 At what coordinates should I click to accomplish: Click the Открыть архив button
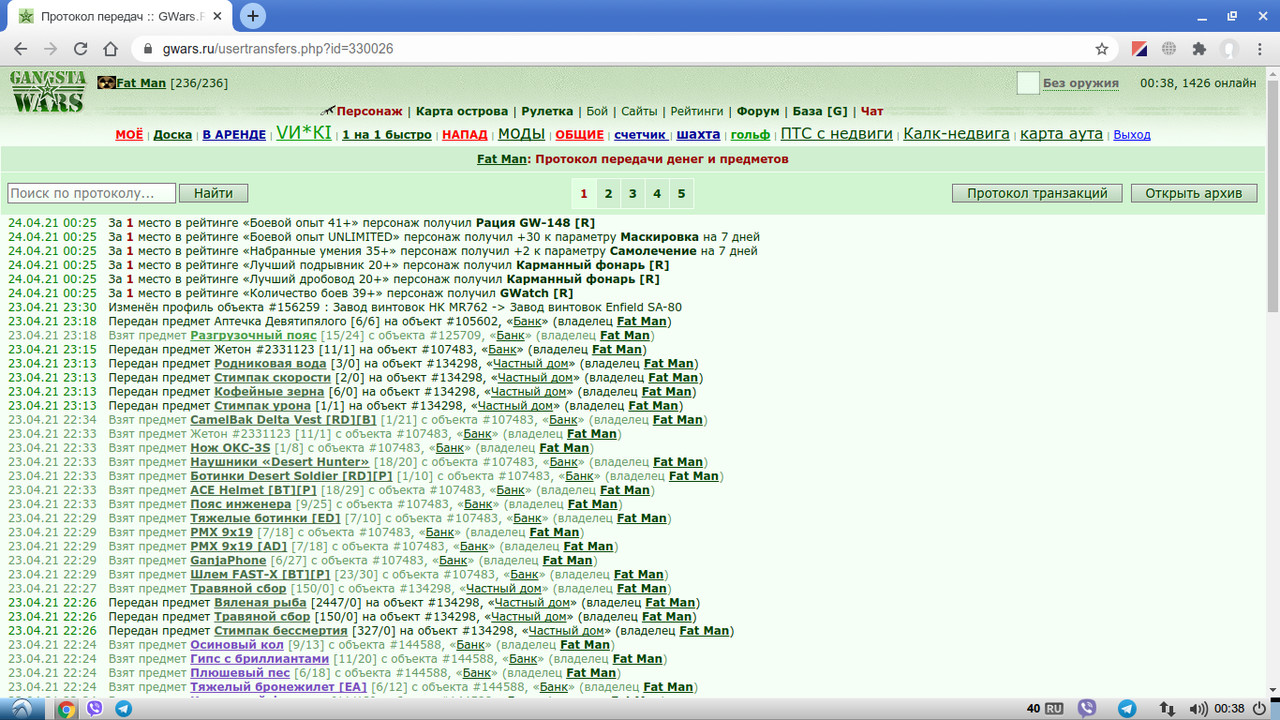tap(1194, 193)
